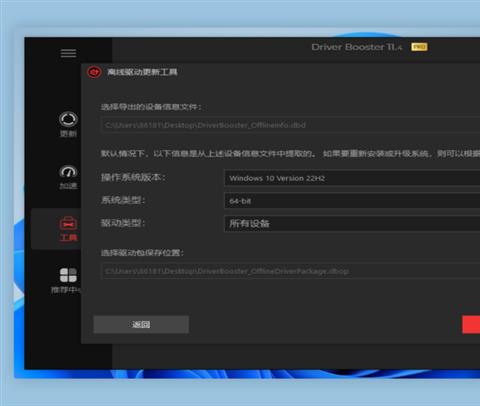Screen dimensions: 480x406
Task: Click the Driver Booster 11 title text
Action: pos(357,47)
